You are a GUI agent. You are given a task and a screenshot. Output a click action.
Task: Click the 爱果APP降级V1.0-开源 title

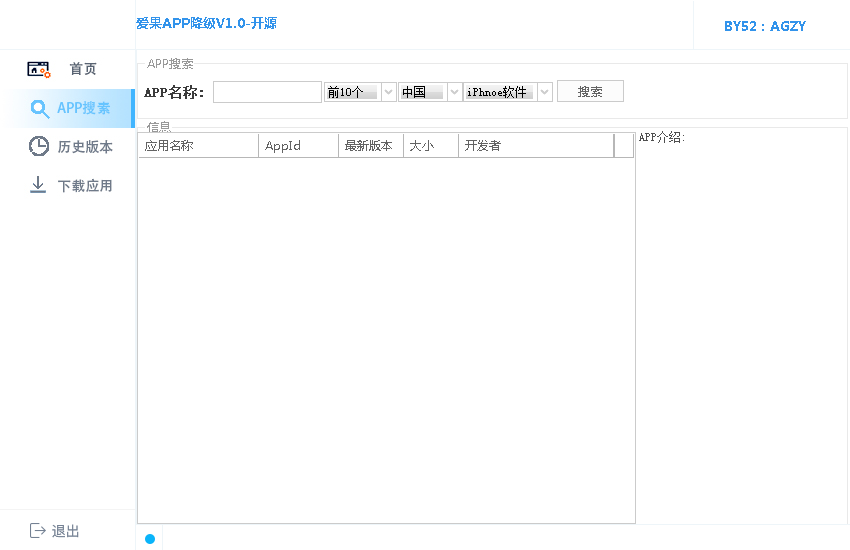206,23
